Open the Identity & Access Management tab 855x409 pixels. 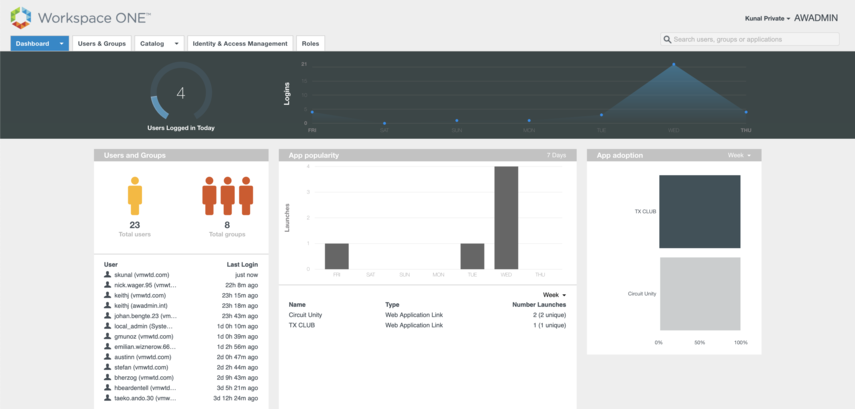[239, 44]
